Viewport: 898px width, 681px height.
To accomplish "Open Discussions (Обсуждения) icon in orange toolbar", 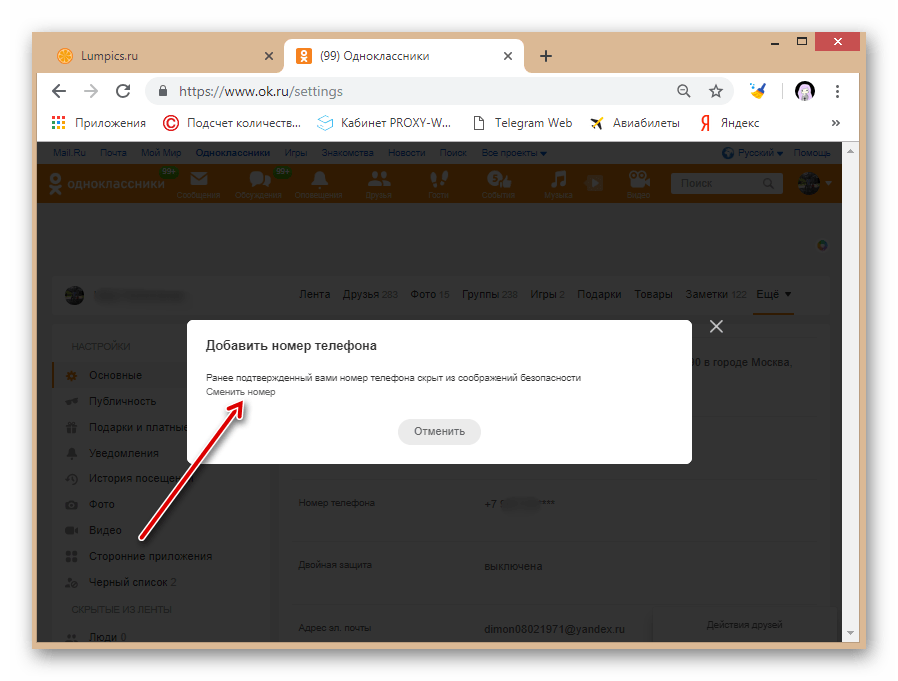I will [x=259, y=180].
